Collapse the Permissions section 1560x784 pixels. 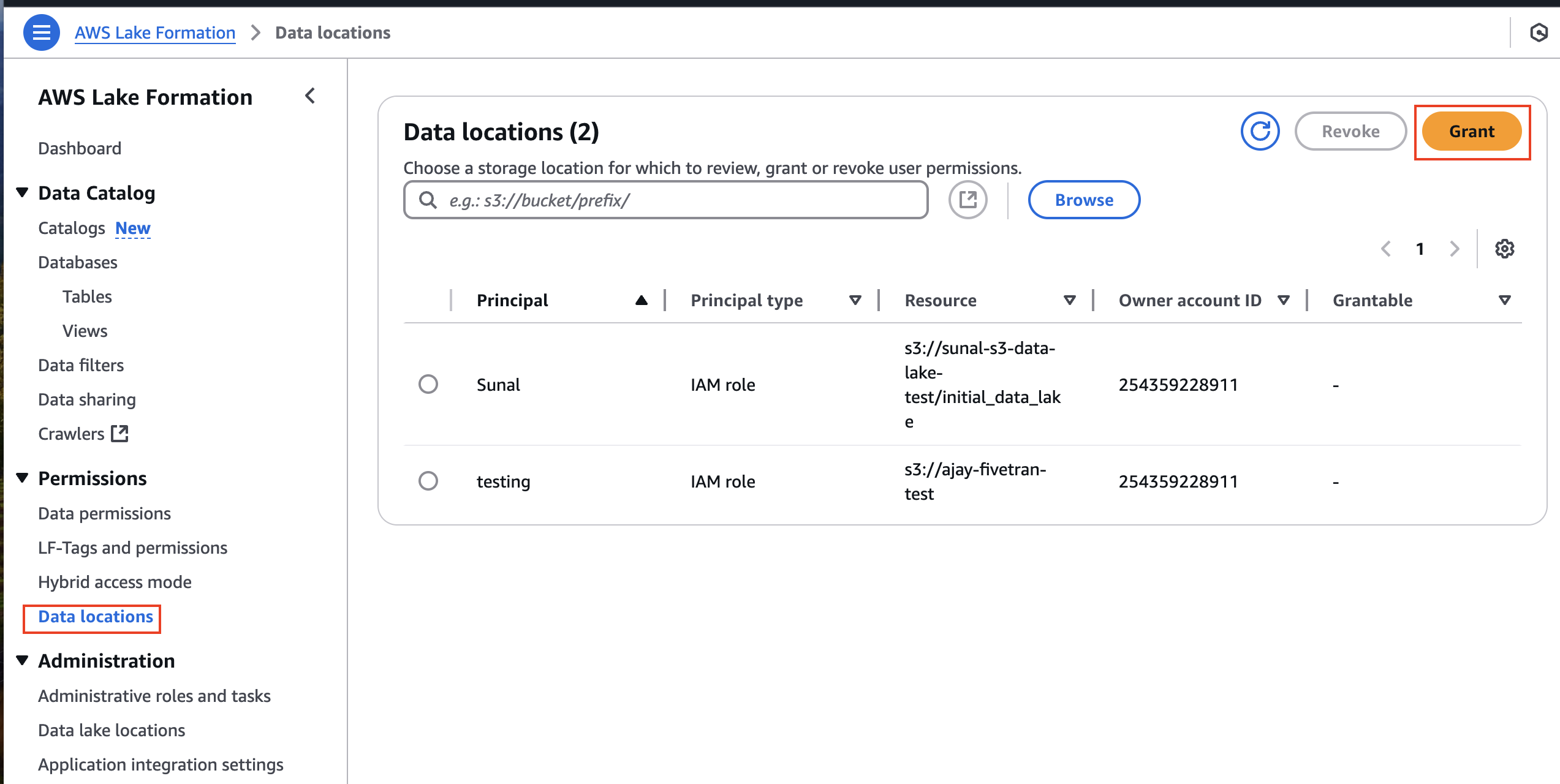[x=22, y=478]
